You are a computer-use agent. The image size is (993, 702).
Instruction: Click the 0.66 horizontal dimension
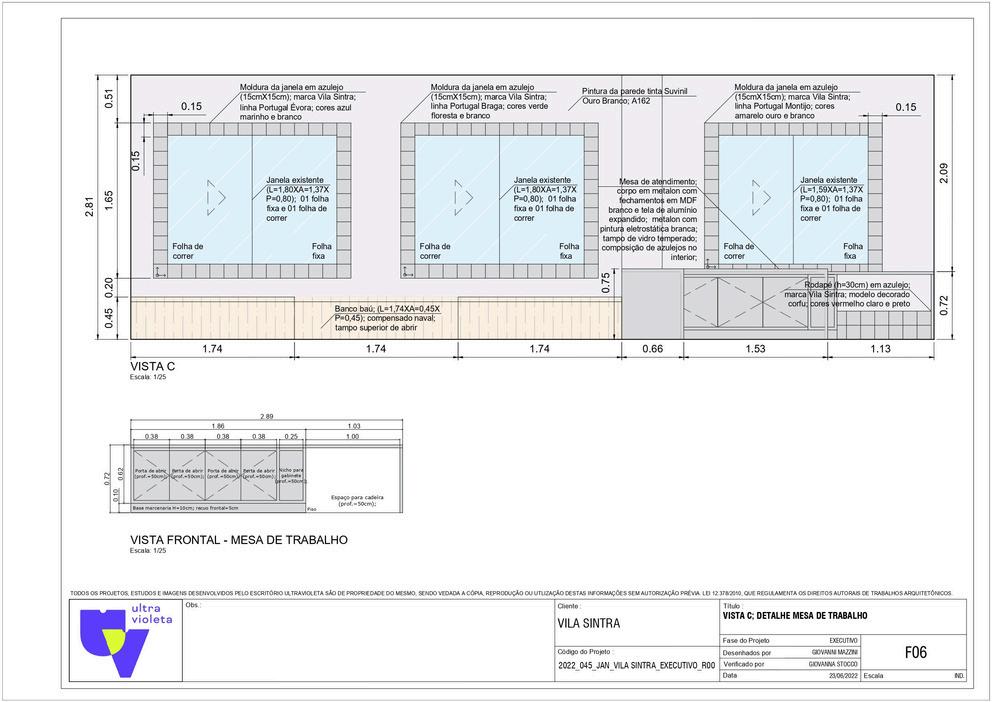click(x=652, y=348)
